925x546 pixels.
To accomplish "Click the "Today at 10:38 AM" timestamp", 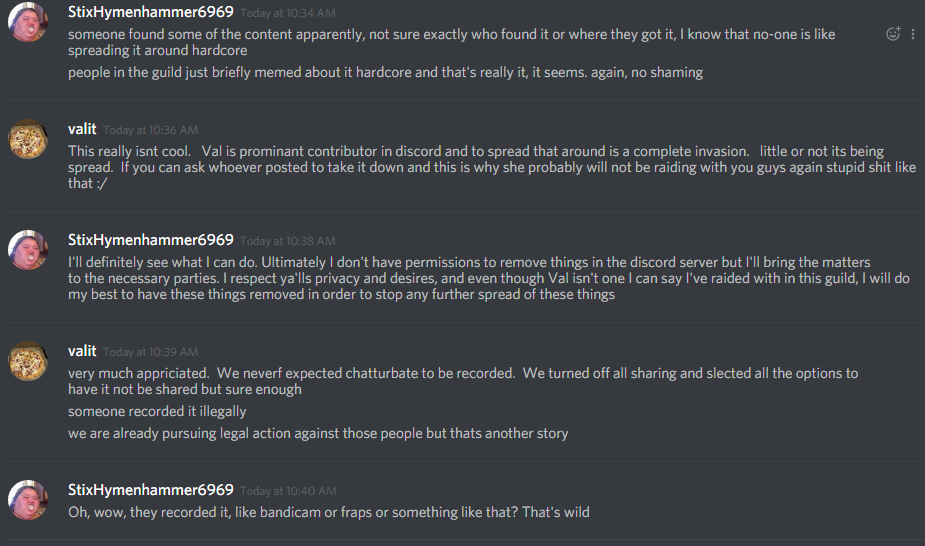I will [288, 241].
